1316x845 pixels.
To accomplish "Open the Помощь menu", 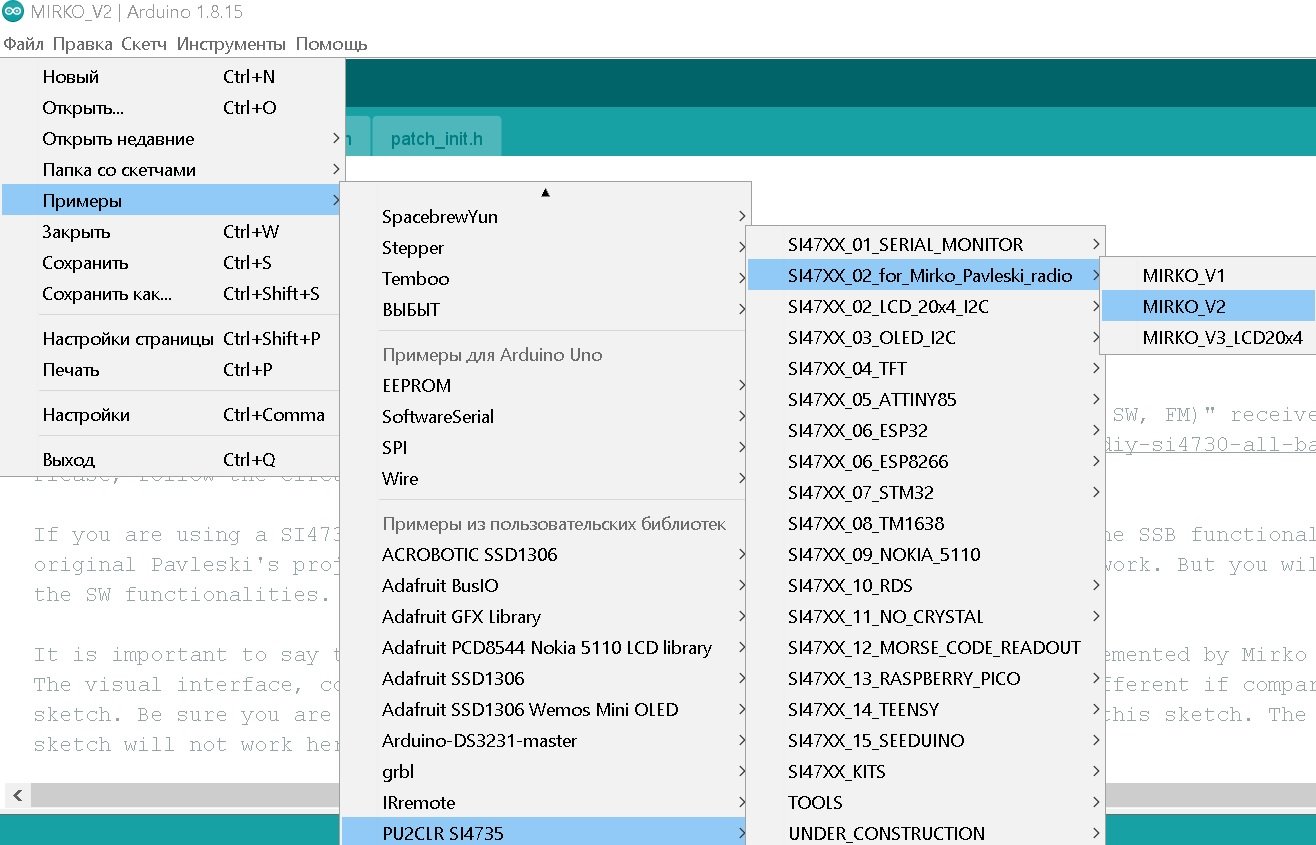I will [331, 44].
